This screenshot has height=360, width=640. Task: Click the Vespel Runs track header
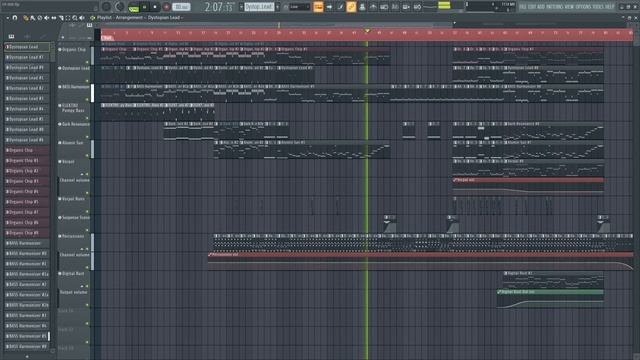[x=74, y=204]
